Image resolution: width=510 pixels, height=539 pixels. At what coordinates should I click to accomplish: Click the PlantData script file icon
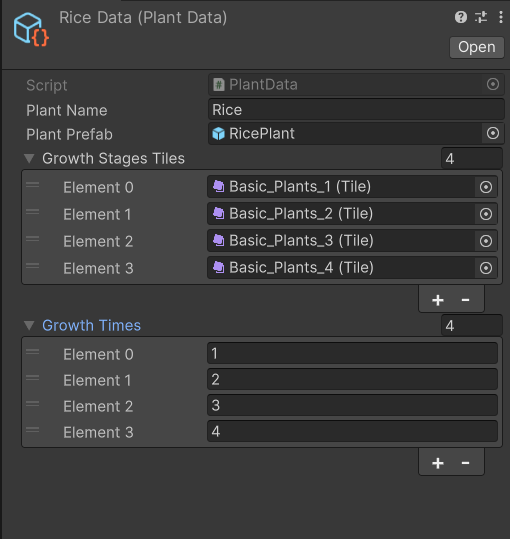(219, 85)
